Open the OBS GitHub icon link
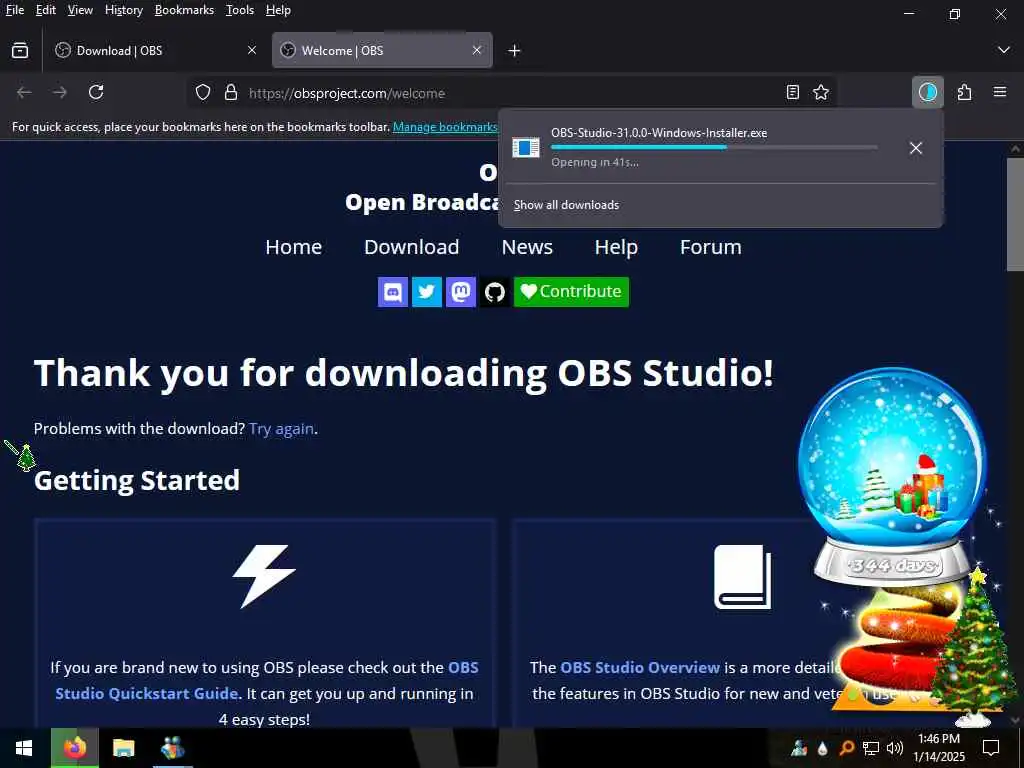Viewport: 1024px width, 768px height. [494, 291]
